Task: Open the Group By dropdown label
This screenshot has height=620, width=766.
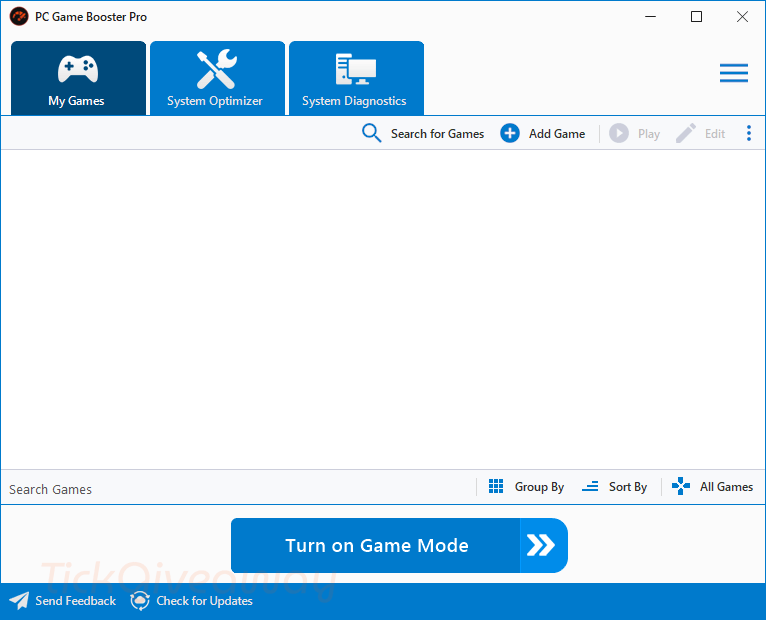Action: point(539,487)
